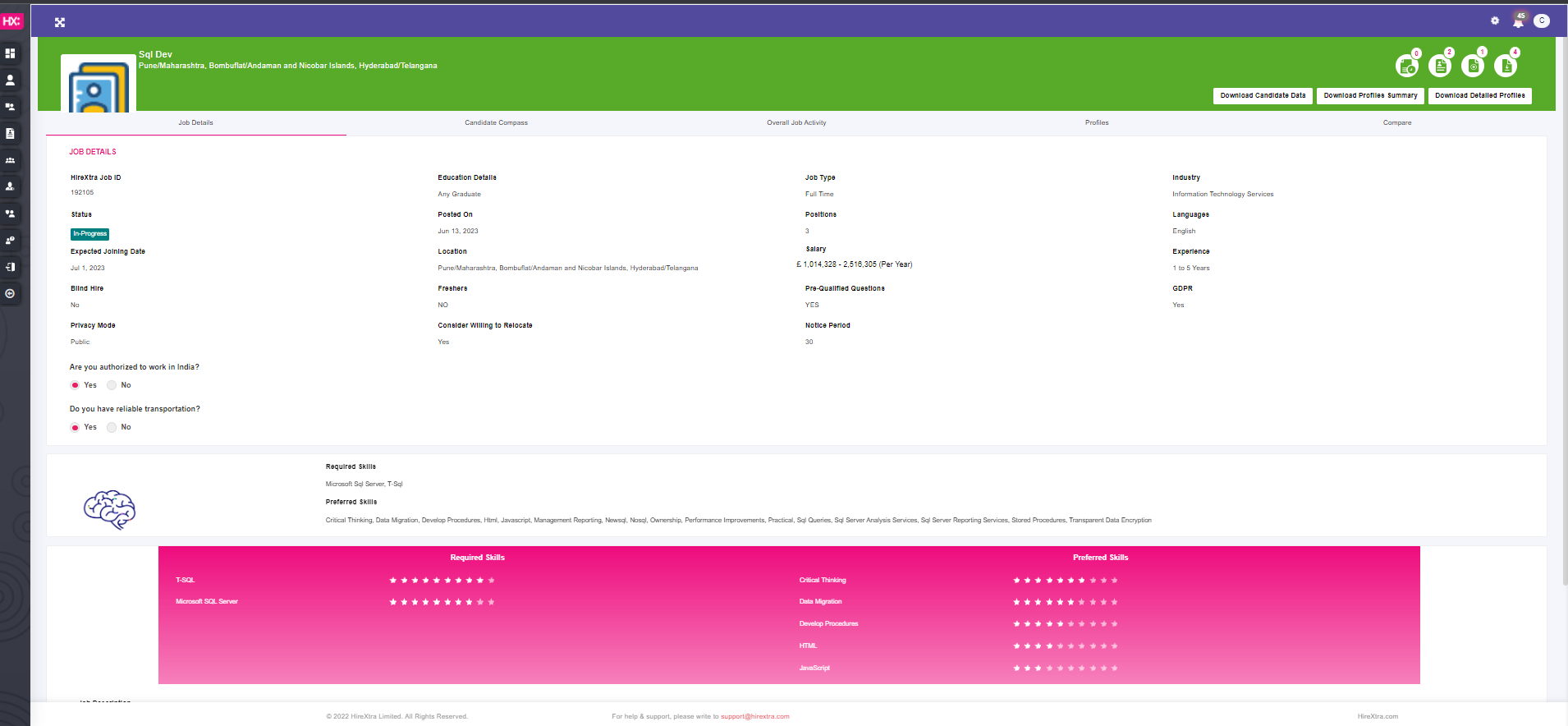Click the Preferred Skills pink panel header

(x=1101, y=558)
